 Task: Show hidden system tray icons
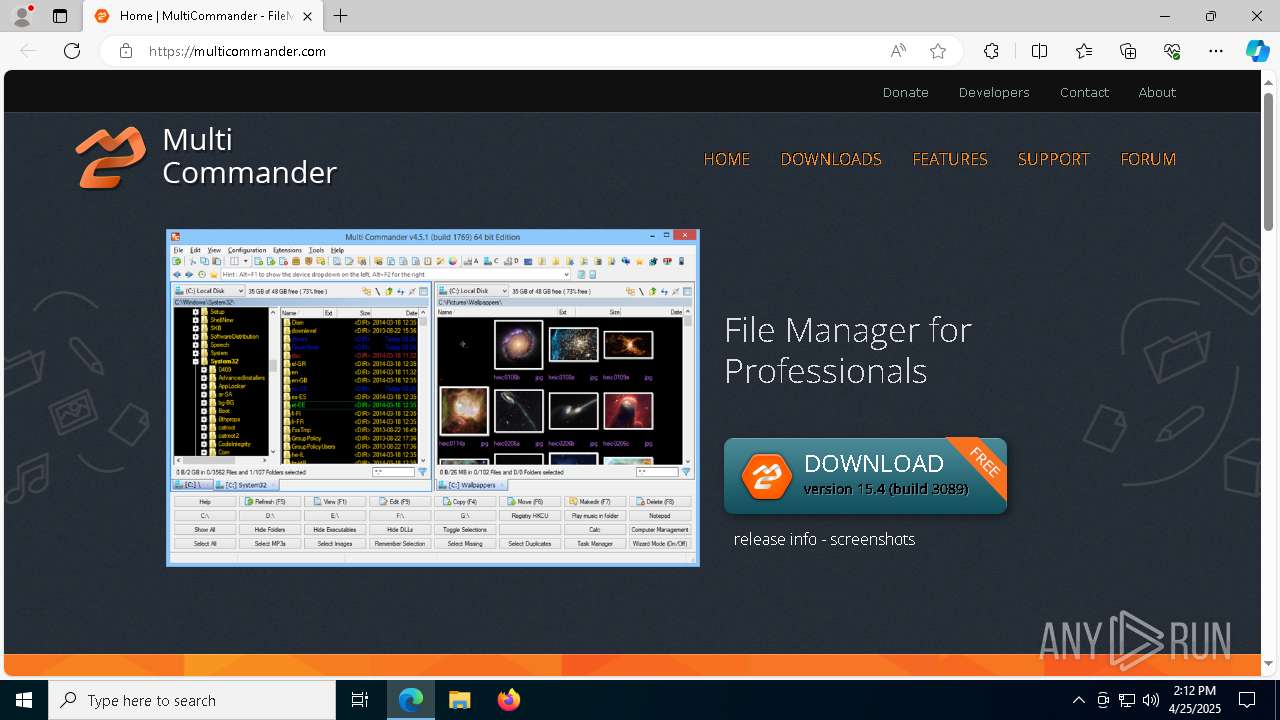click(x=1078, y=700)
